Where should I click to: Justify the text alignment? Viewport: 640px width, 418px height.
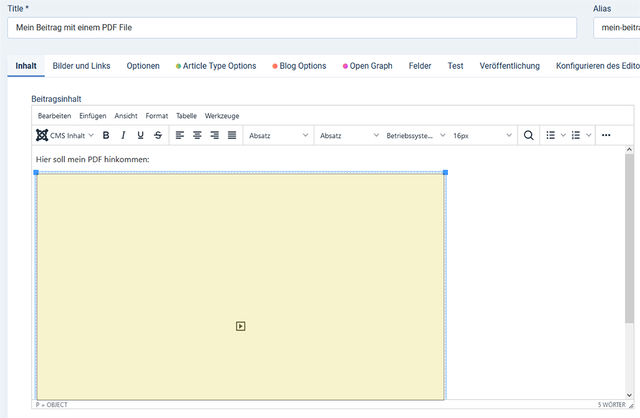point(232,135)
